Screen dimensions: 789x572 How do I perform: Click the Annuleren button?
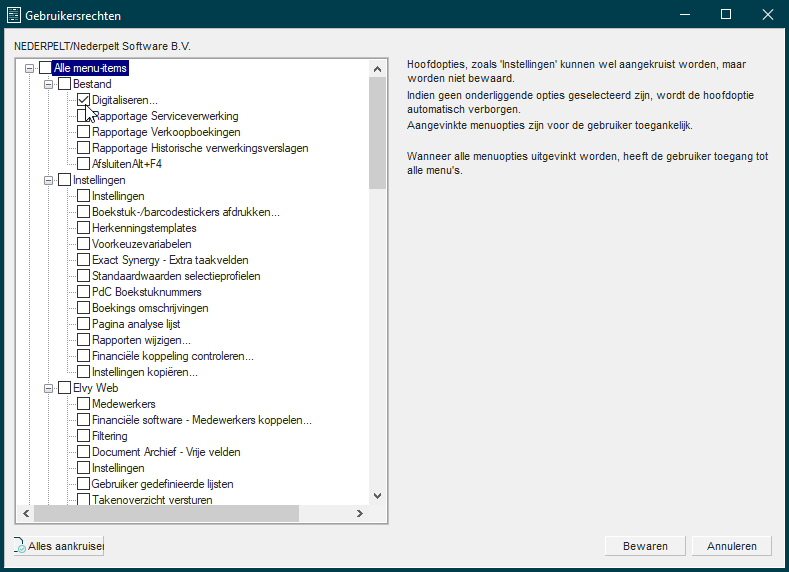732,546
